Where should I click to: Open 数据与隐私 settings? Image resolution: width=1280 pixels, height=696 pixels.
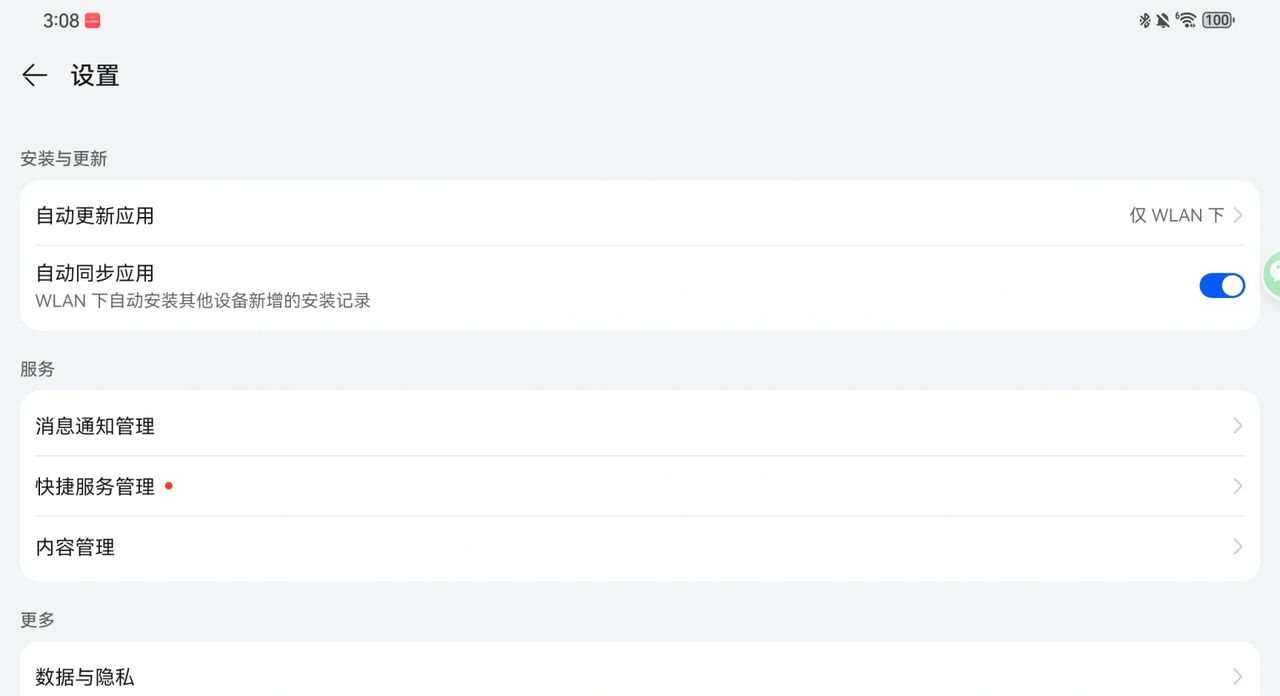point(85,677)
